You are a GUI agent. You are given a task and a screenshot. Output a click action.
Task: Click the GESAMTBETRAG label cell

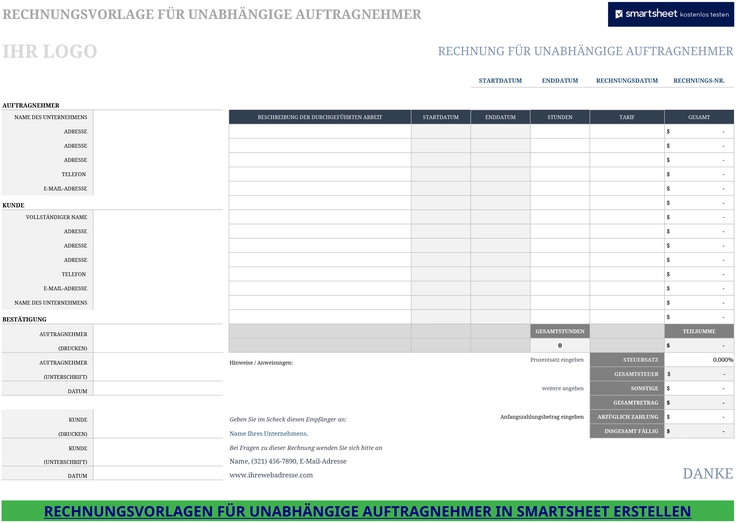(627, 402)
